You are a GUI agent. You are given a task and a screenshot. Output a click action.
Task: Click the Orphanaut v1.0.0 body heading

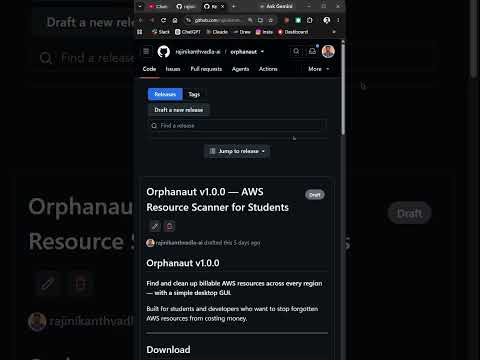(183, 263)
